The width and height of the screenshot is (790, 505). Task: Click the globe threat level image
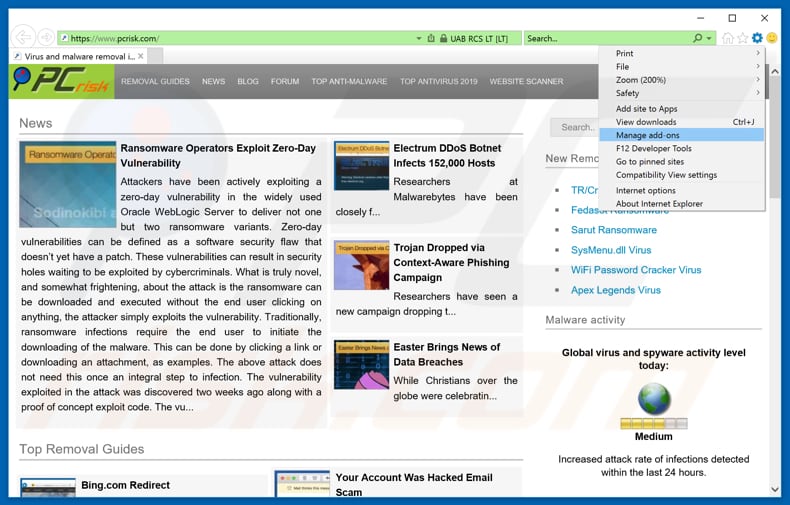pos(654,399)
